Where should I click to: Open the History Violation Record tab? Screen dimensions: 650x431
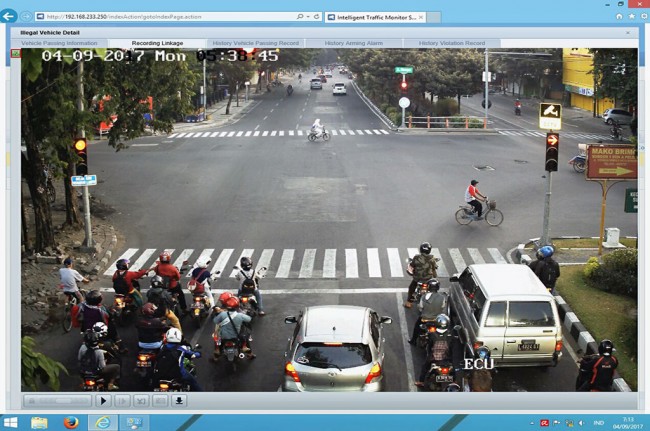point(452,43)
